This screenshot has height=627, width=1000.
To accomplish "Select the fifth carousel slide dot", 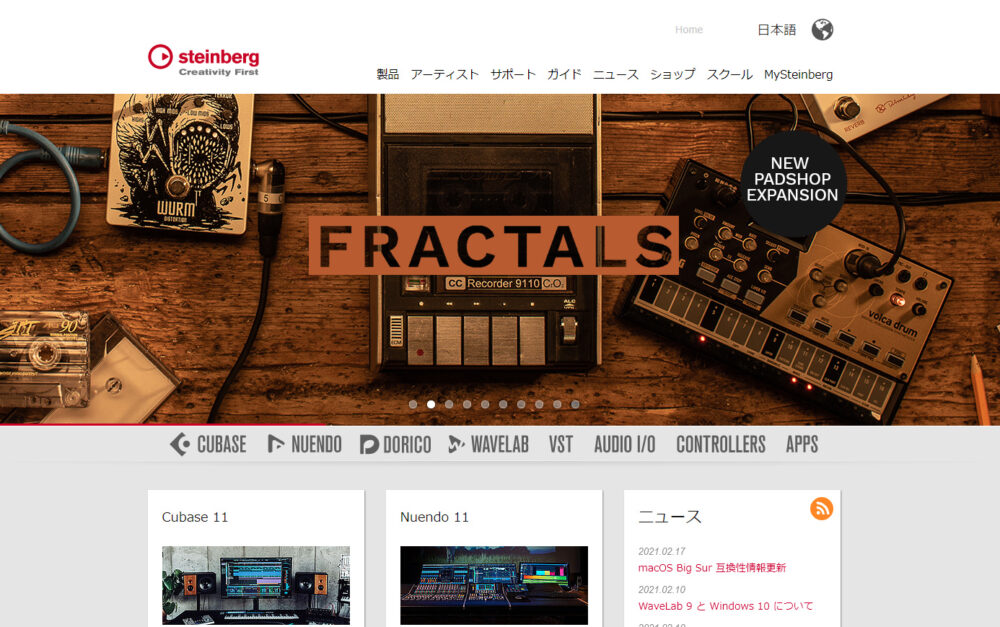I will 485,404.
